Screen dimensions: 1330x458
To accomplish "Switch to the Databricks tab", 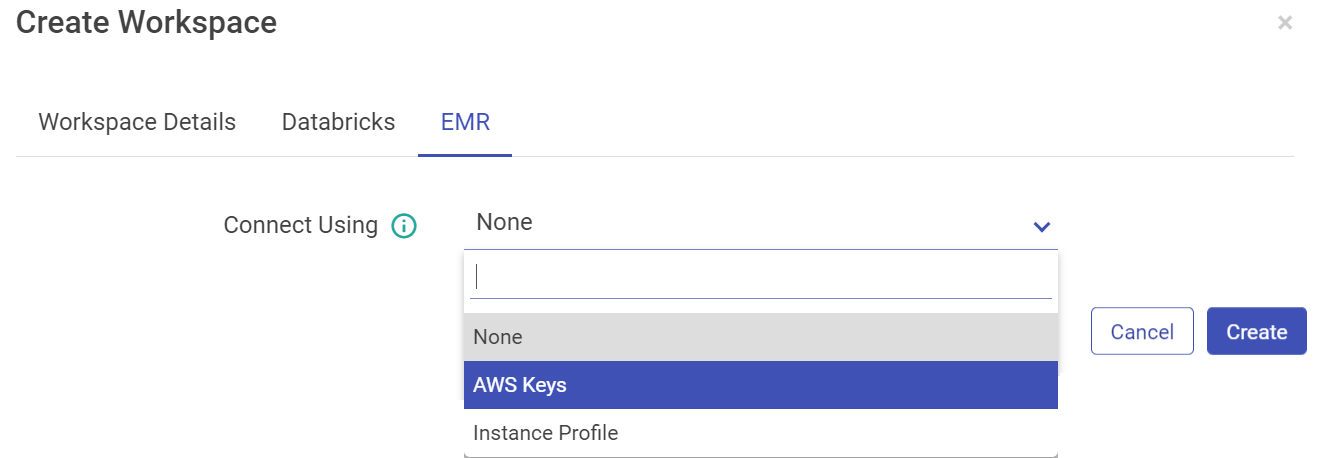I will click(338, 122).
